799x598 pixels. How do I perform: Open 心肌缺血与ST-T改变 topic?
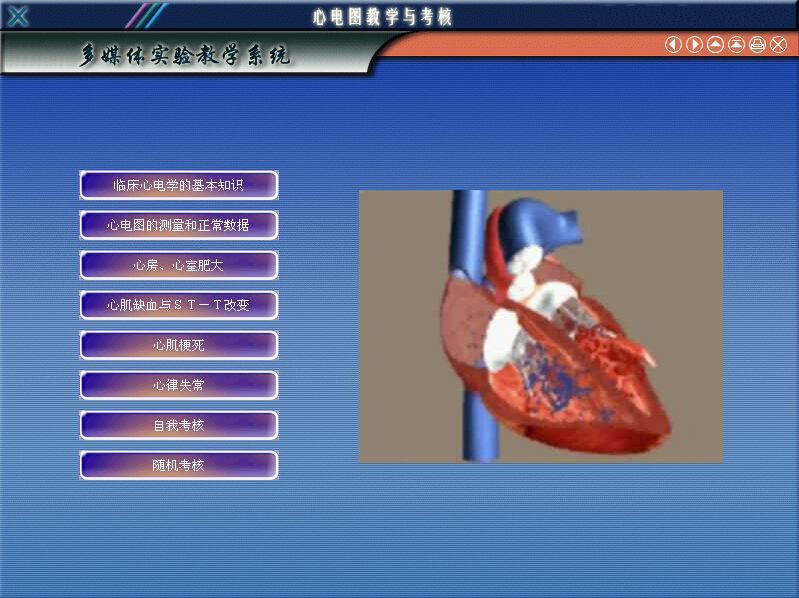[179, 305]
